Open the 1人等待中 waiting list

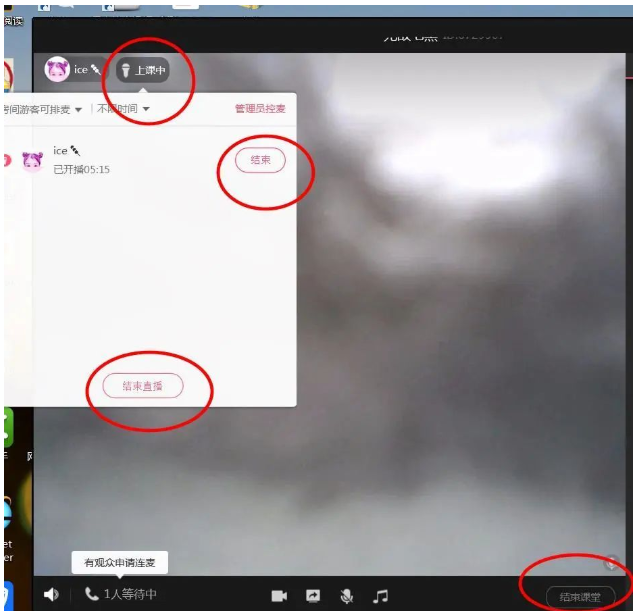coord(130,595)
